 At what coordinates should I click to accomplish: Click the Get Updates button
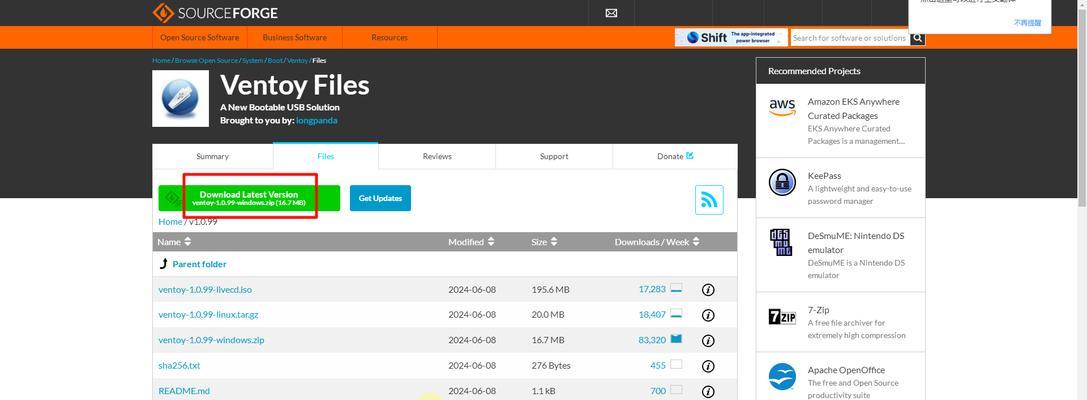click(380, 198)
